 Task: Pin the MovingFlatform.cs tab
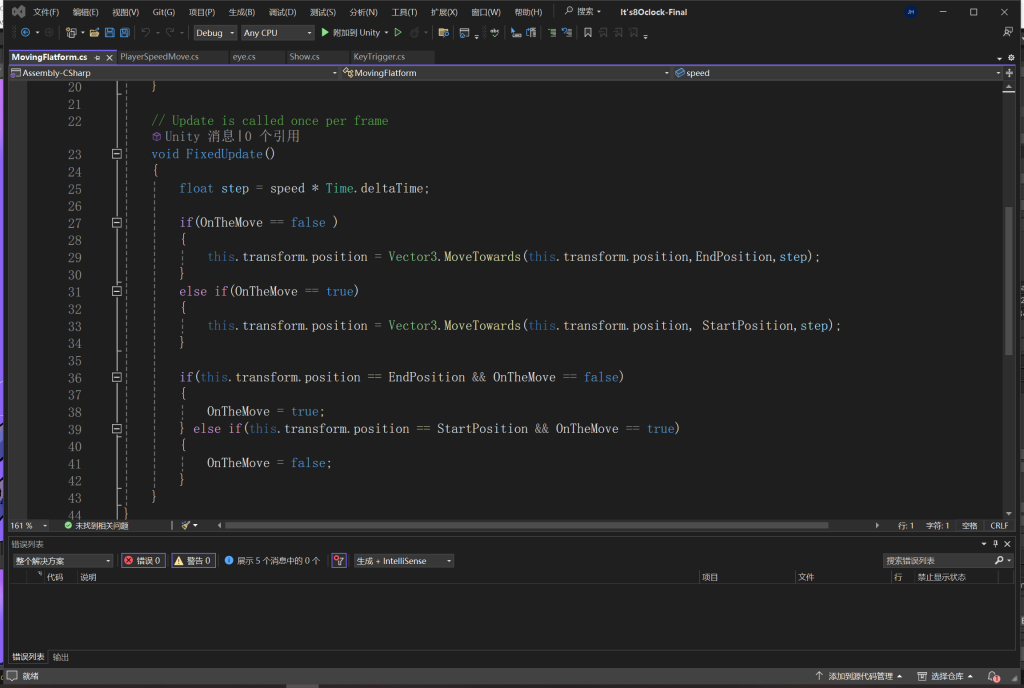pos(97,57)
